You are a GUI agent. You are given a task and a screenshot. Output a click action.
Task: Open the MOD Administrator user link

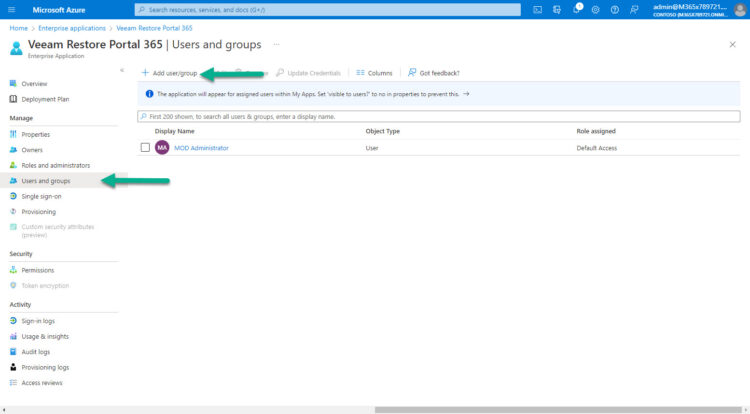201,148
